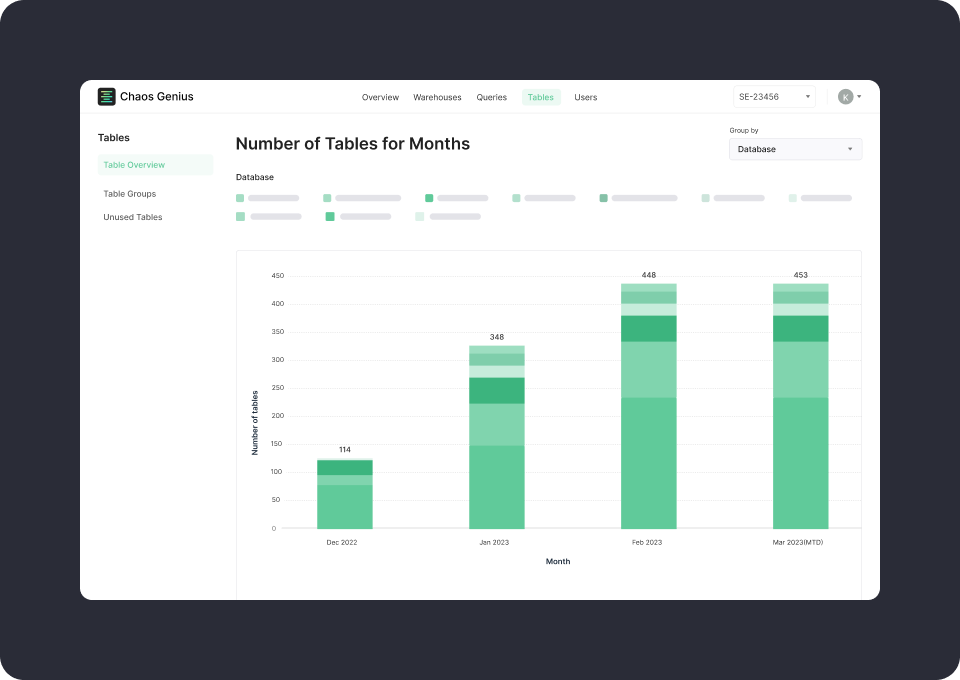Open the Unused Tables view
Viewport: 960px width, 680px height.
(132, 217)
